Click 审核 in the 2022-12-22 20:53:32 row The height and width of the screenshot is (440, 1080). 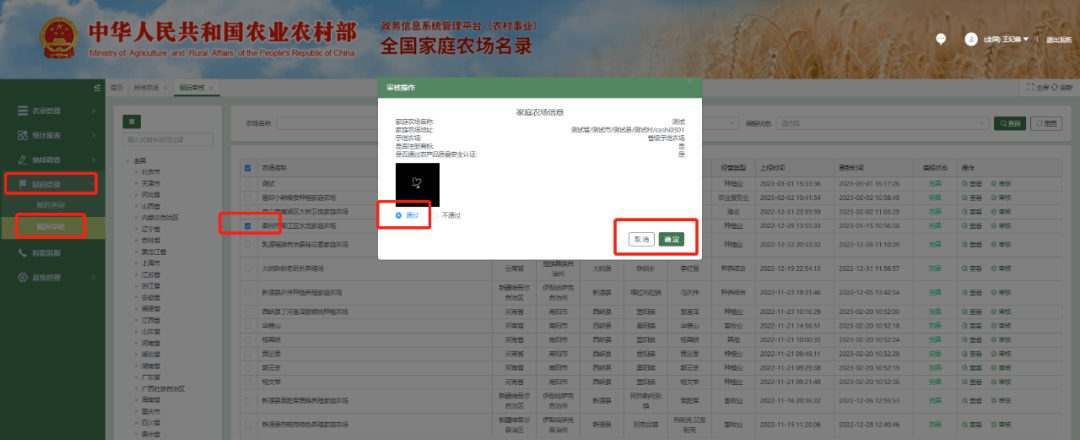pyautogui.click(x=1001, y=244)
